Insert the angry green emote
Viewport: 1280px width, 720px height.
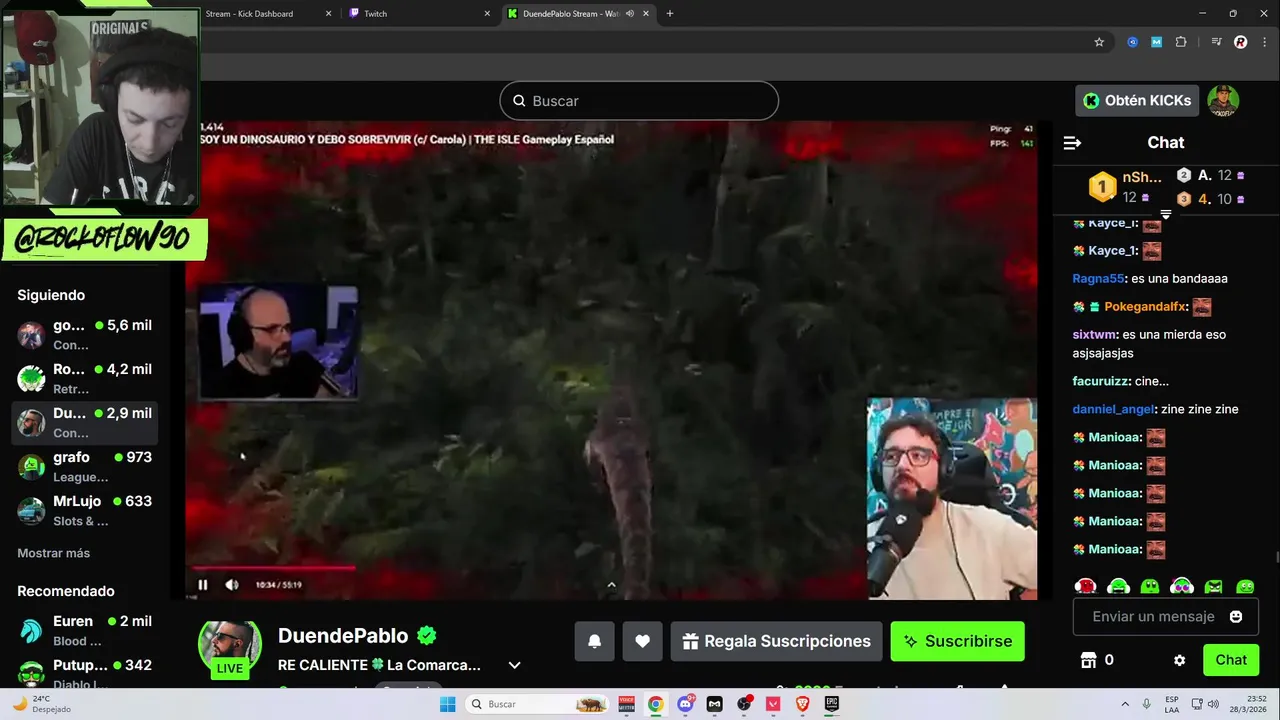[1213, 587]
